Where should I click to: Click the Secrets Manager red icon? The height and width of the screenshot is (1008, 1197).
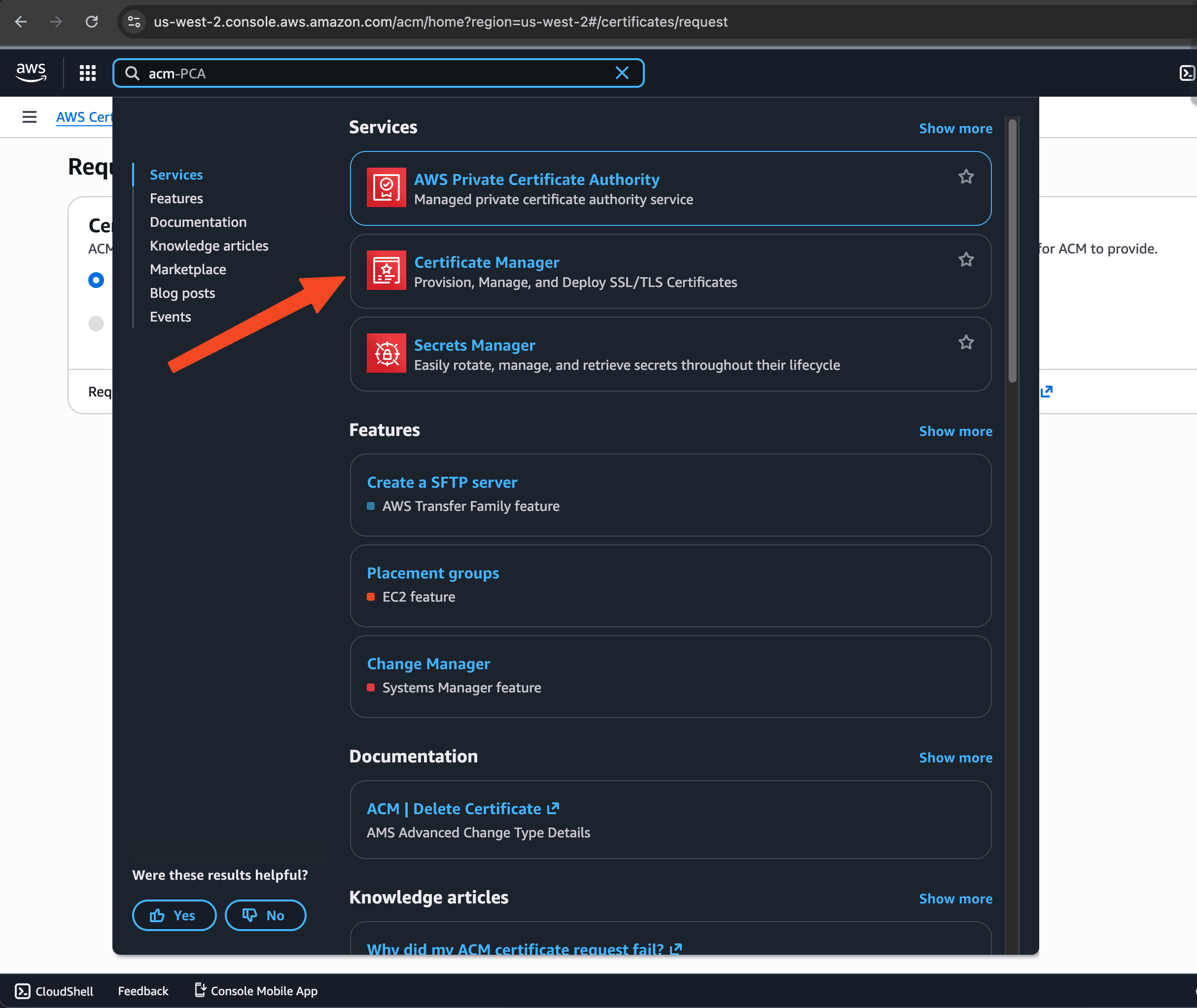click(x=386, y=353)
